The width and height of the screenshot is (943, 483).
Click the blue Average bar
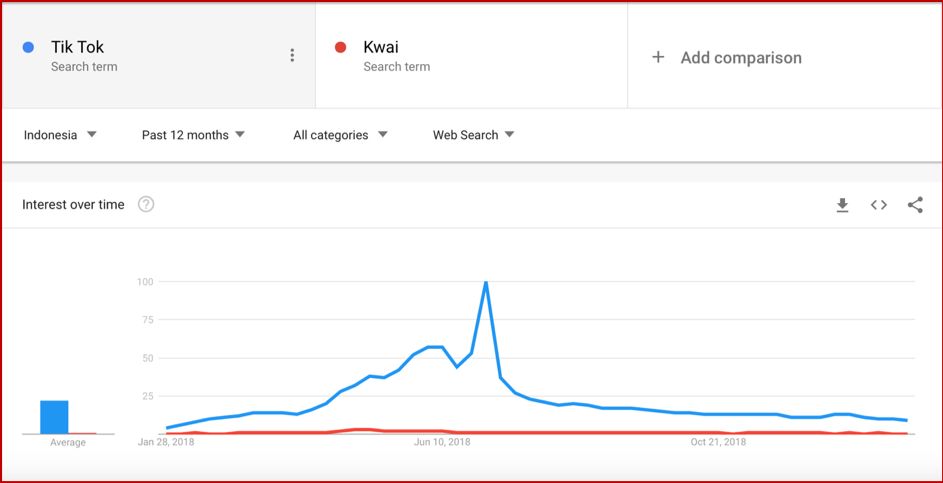[x=54, y=417]
